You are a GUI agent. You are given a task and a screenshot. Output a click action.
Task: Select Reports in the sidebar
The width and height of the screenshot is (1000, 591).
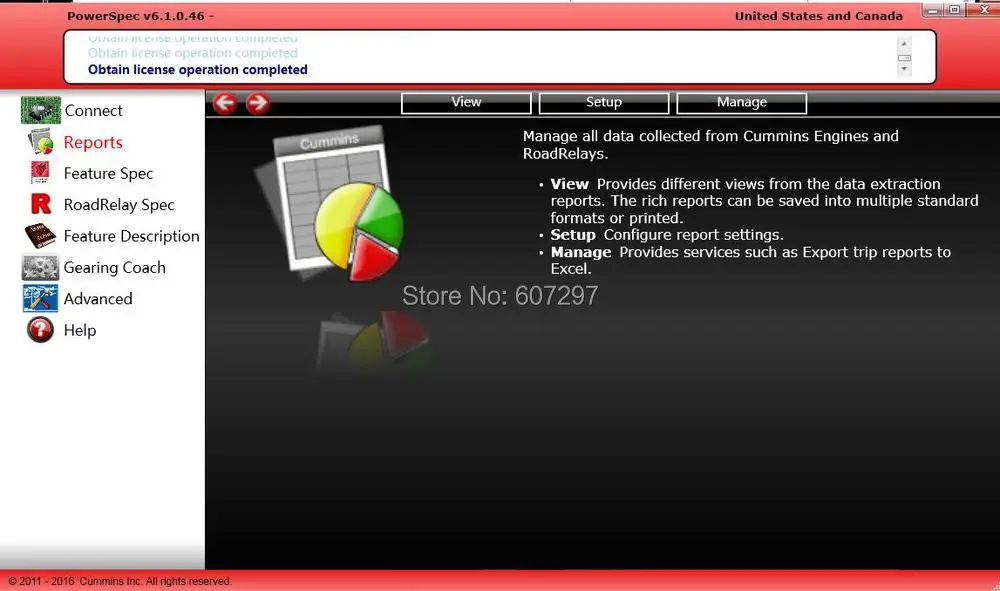pos(93,142)
